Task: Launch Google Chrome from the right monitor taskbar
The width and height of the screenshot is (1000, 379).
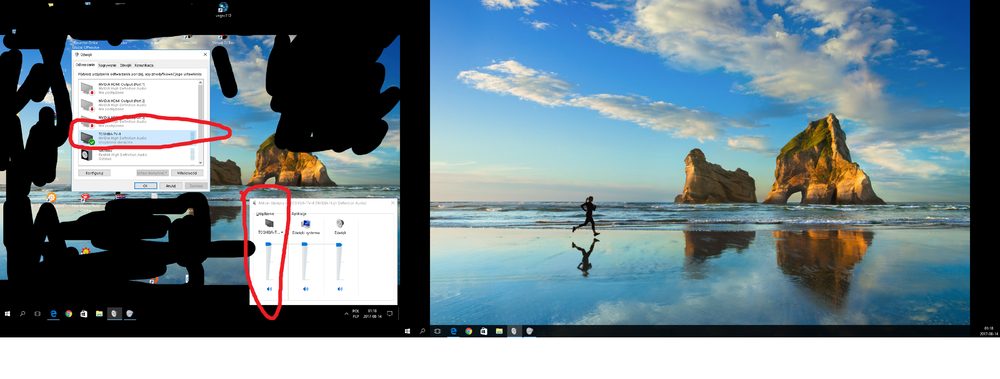Action: 469,331
